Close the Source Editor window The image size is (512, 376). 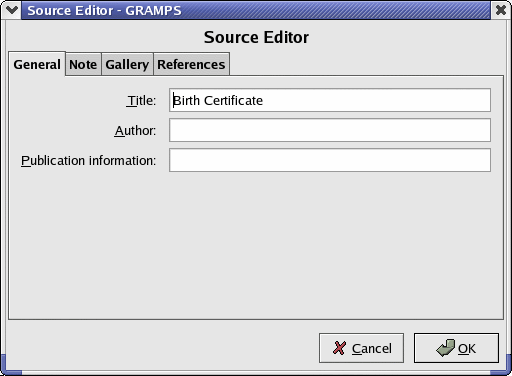[501, 10]
